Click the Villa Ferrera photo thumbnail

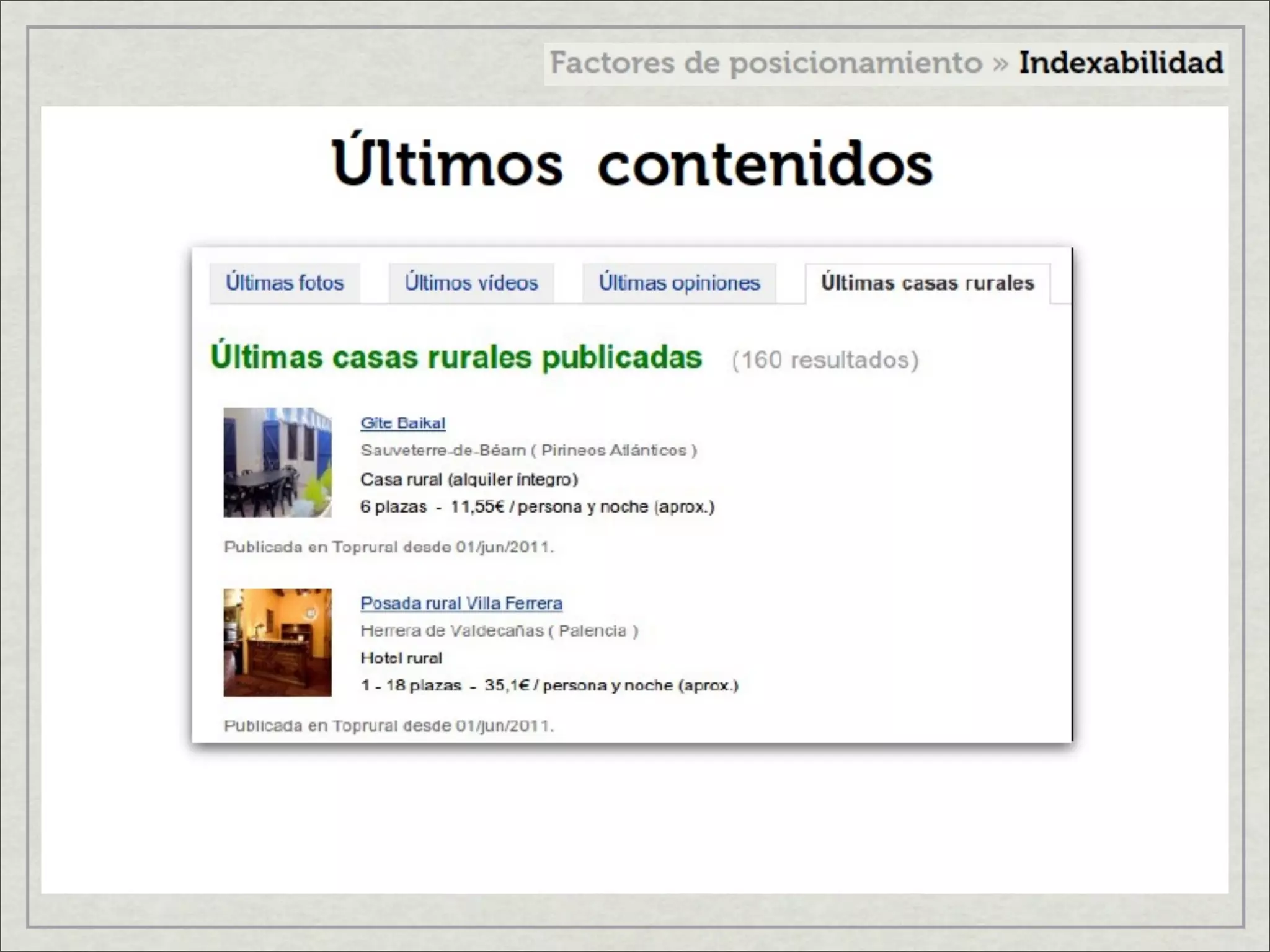277,642
